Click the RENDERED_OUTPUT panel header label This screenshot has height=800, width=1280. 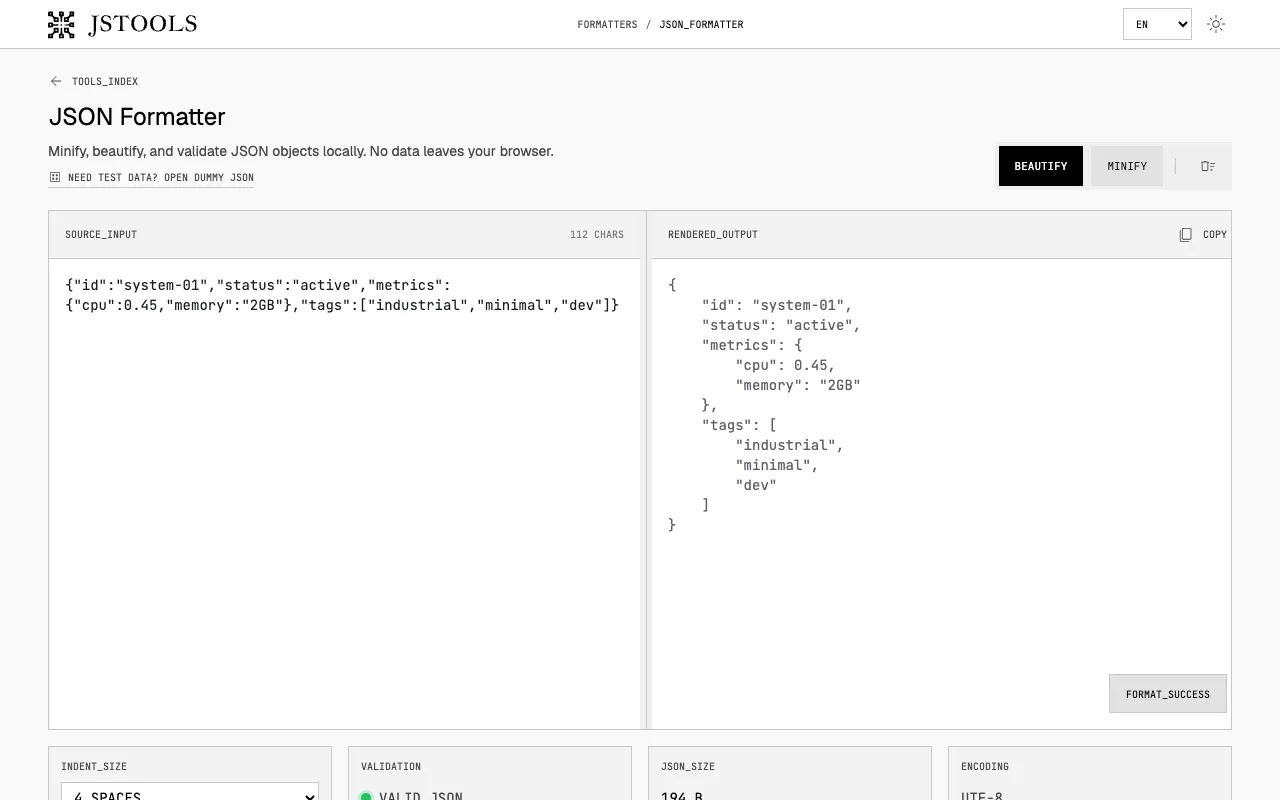tap(713, 234)
